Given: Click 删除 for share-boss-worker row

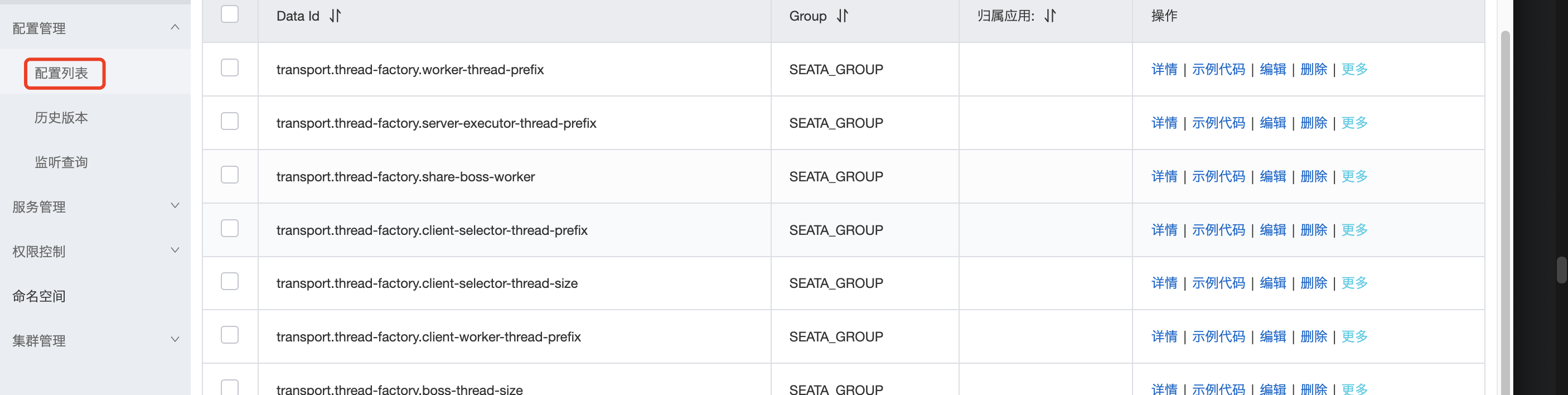Looking at the screenshot, I should coord(1313,176).
